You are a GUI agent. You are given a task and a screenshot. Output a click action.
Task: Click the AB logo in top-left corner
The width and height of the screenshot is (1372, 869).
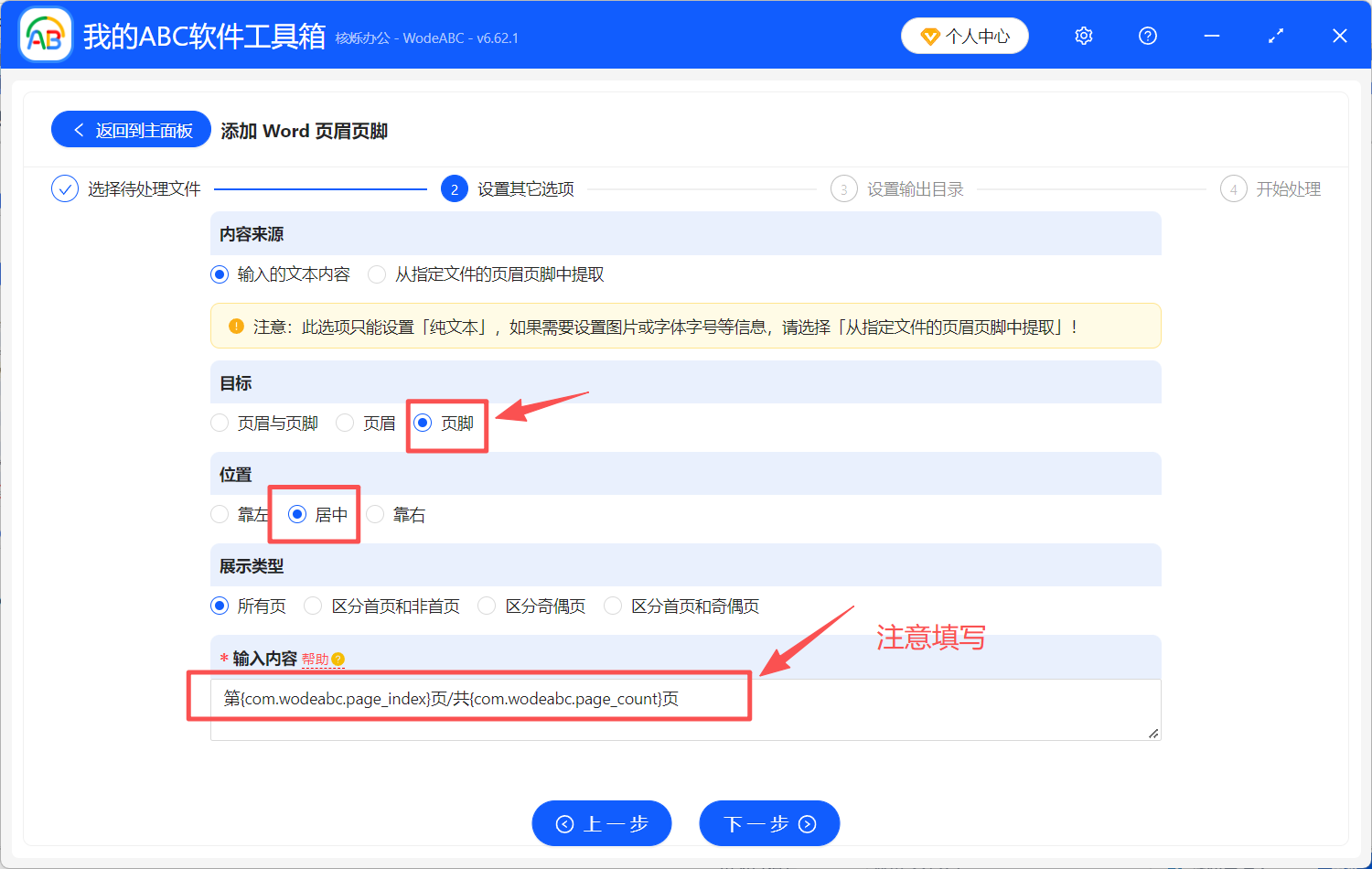click(x=45, y=34)
